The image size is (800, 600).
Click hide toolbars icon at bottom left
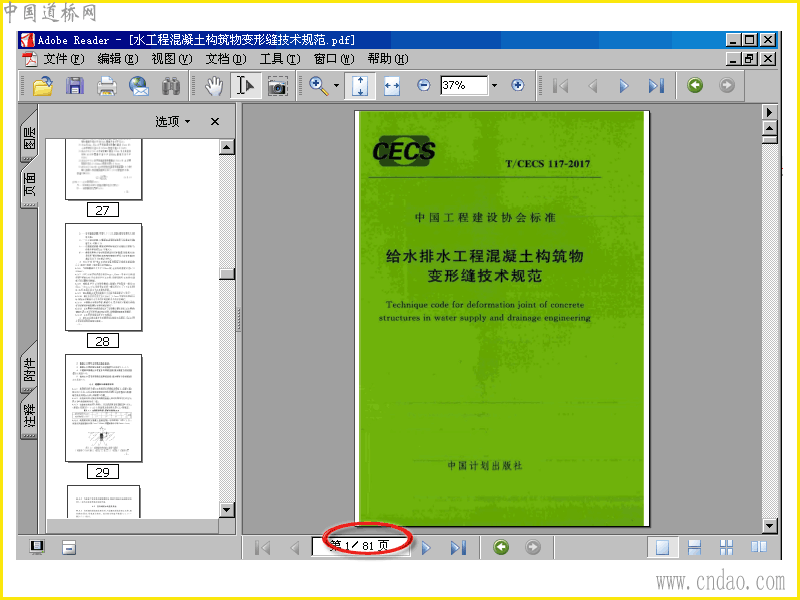68,547
